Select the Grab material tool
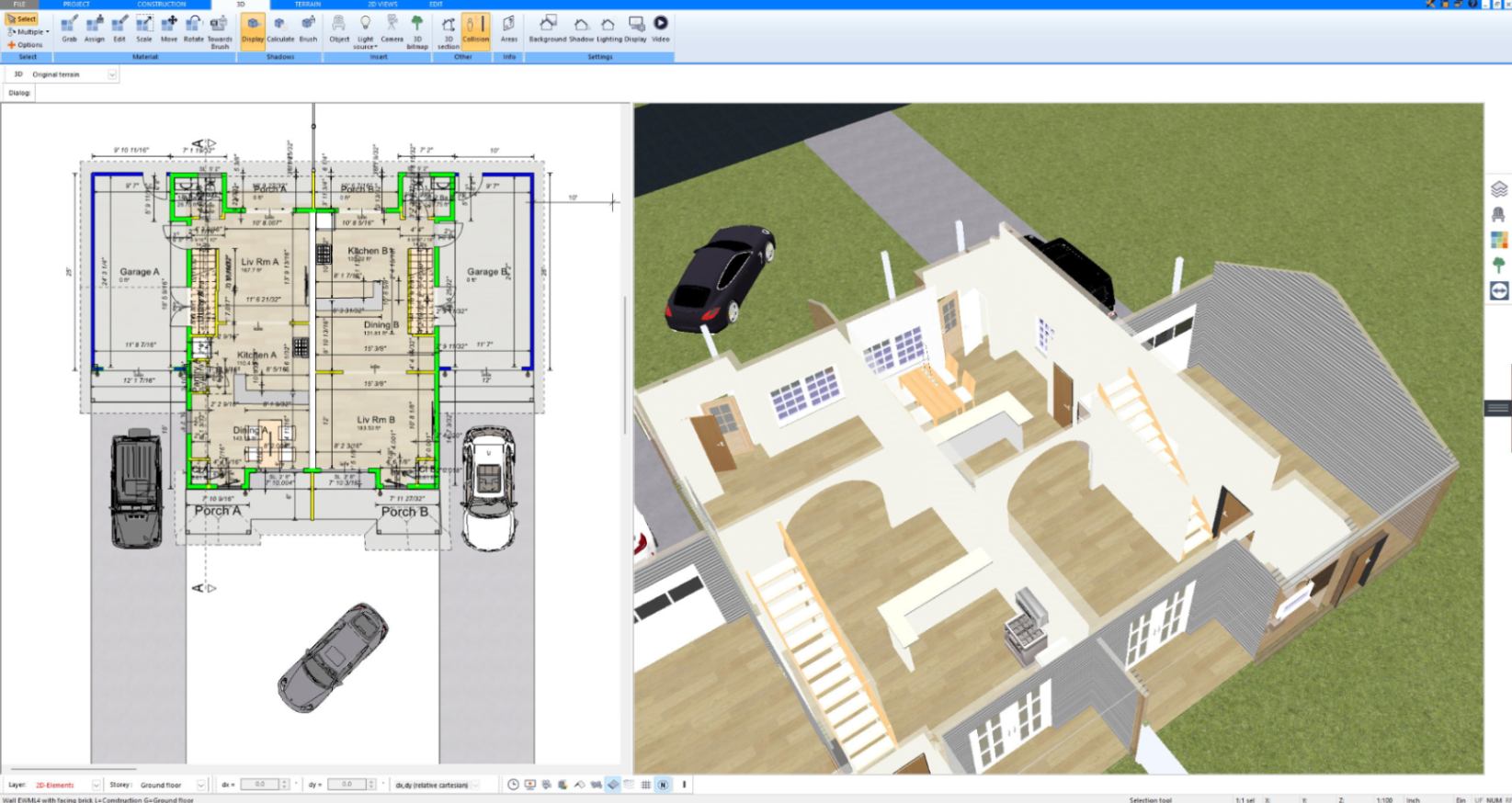The height and width of the screenshot is (803, 1512). [69, 29]
